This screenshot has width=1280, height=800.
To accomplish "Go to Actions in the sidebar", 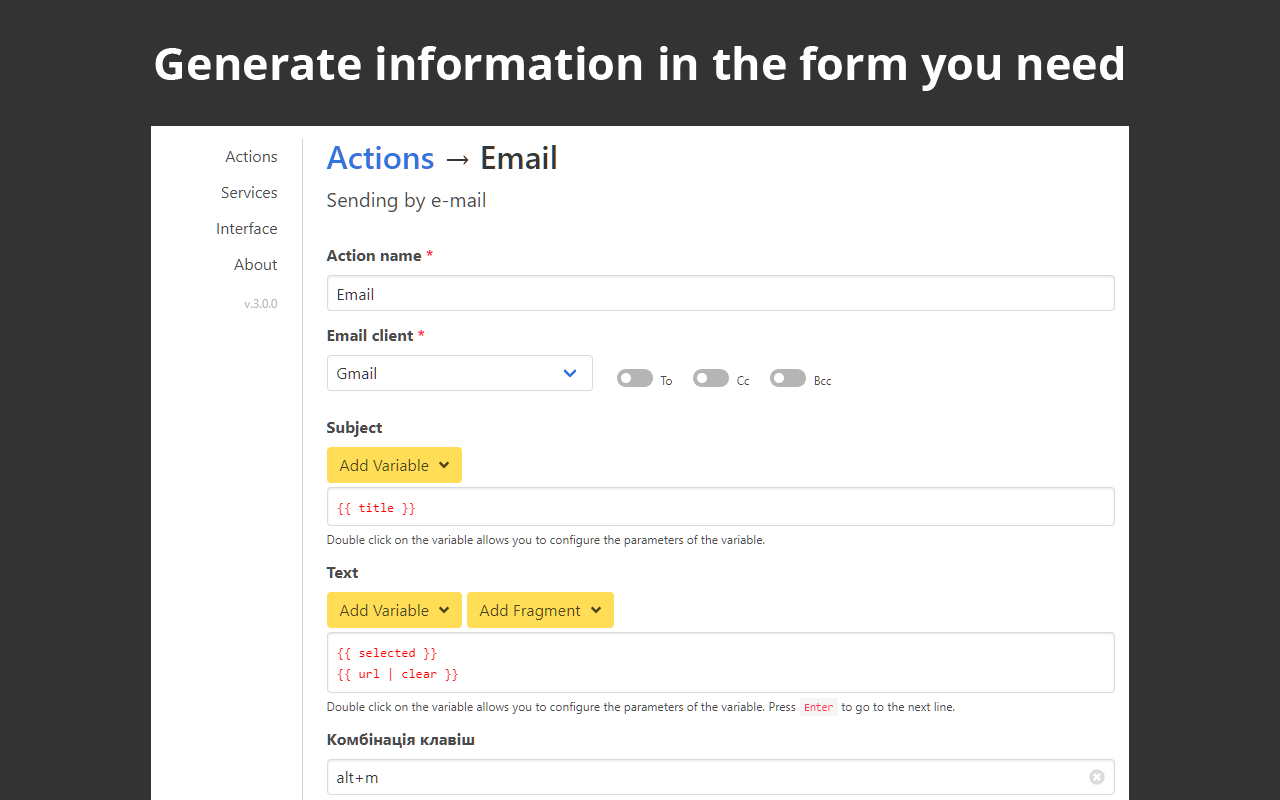I will click(251, 157).
